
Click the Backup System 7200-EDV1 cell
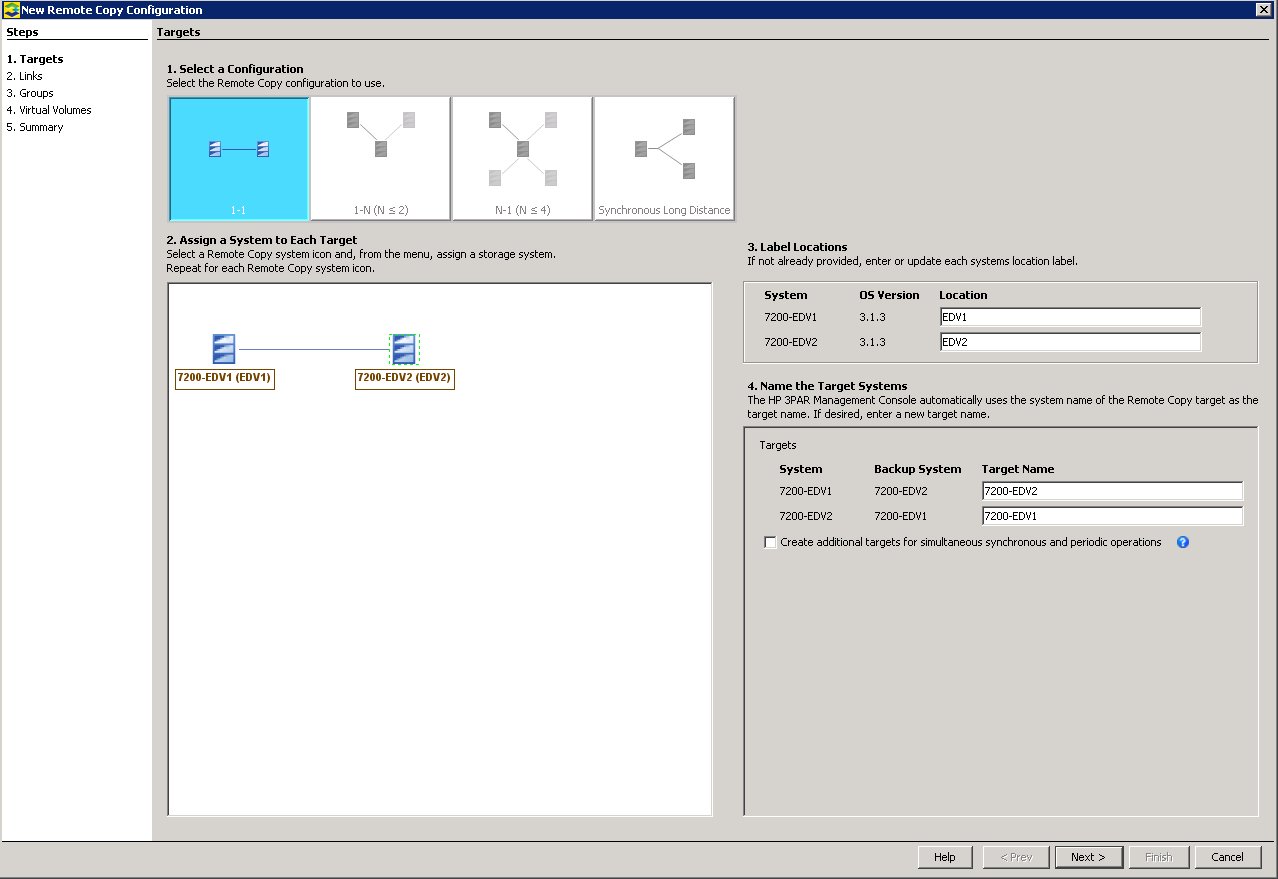901,516
